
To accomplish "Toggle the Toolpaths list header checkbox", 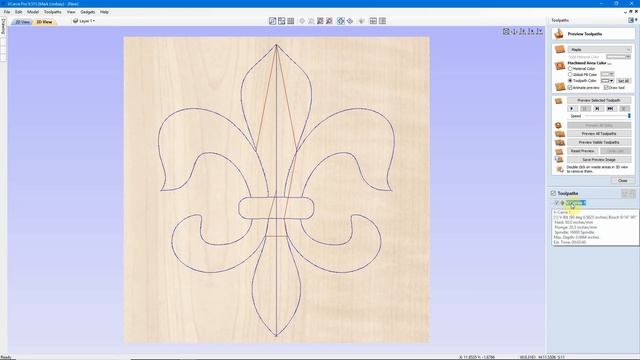I will (x=553, y=193).
